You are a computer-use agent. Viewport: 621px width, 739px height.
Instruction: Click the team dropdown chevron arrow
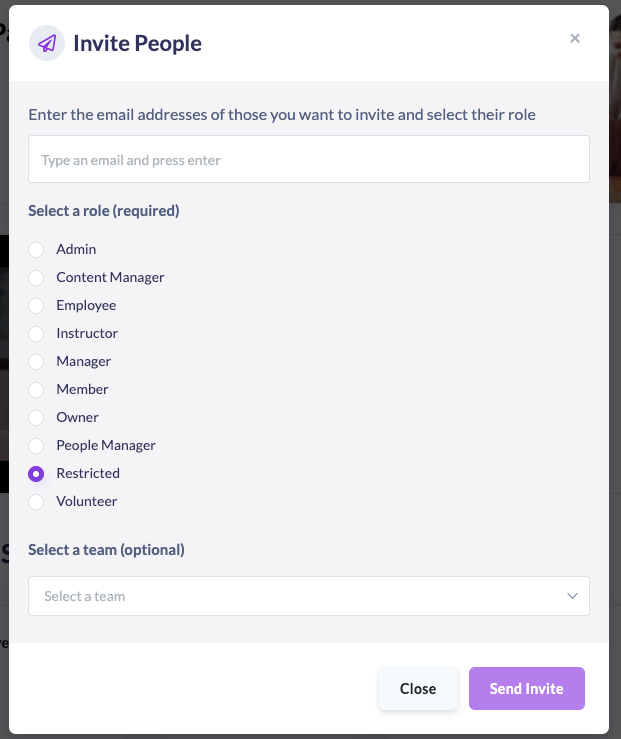click(573, 596)
